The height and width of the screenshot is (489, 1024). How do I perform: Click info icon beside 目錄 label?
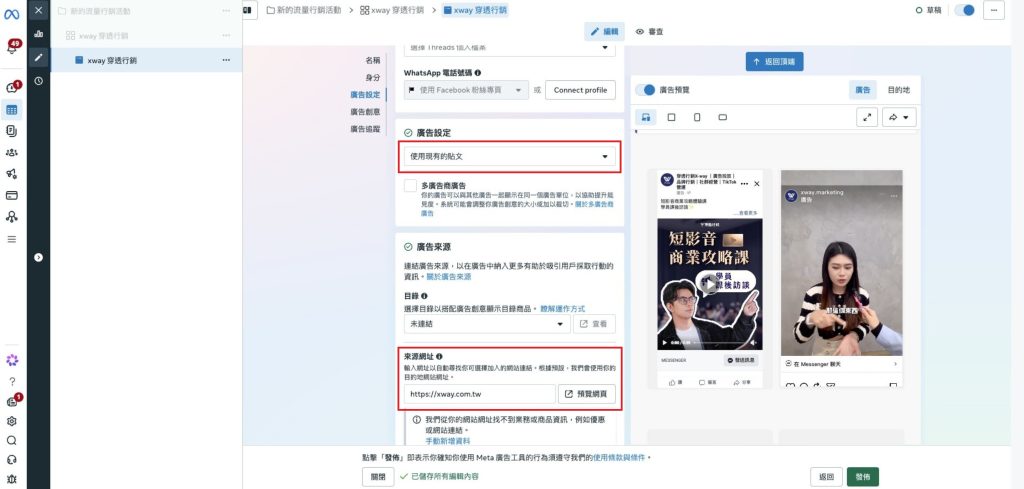(x=424, y=296)
